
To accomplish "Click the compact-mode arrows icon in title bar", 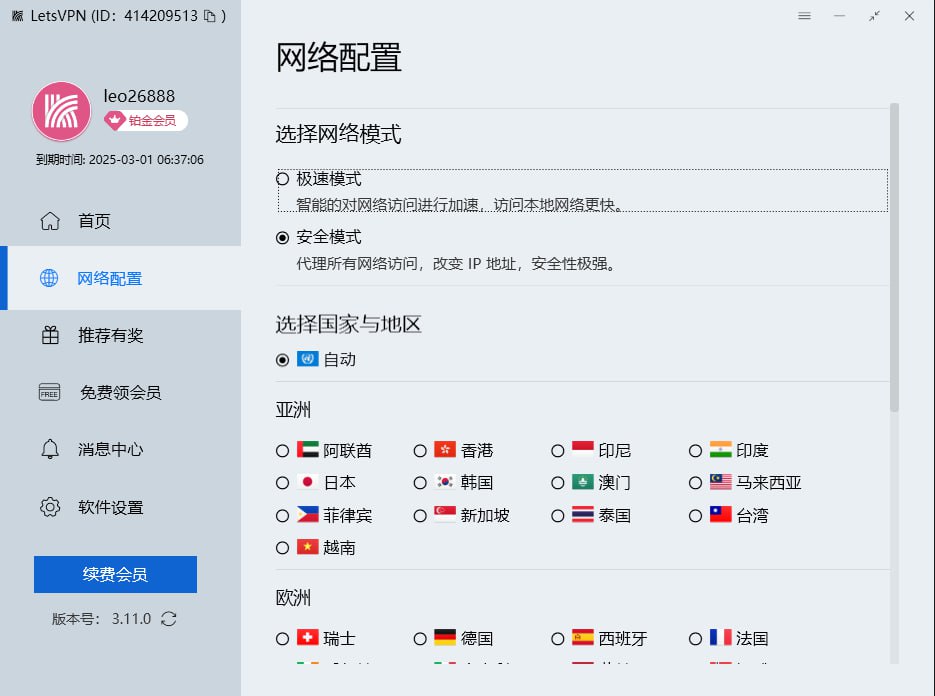I will coord(874,16).
